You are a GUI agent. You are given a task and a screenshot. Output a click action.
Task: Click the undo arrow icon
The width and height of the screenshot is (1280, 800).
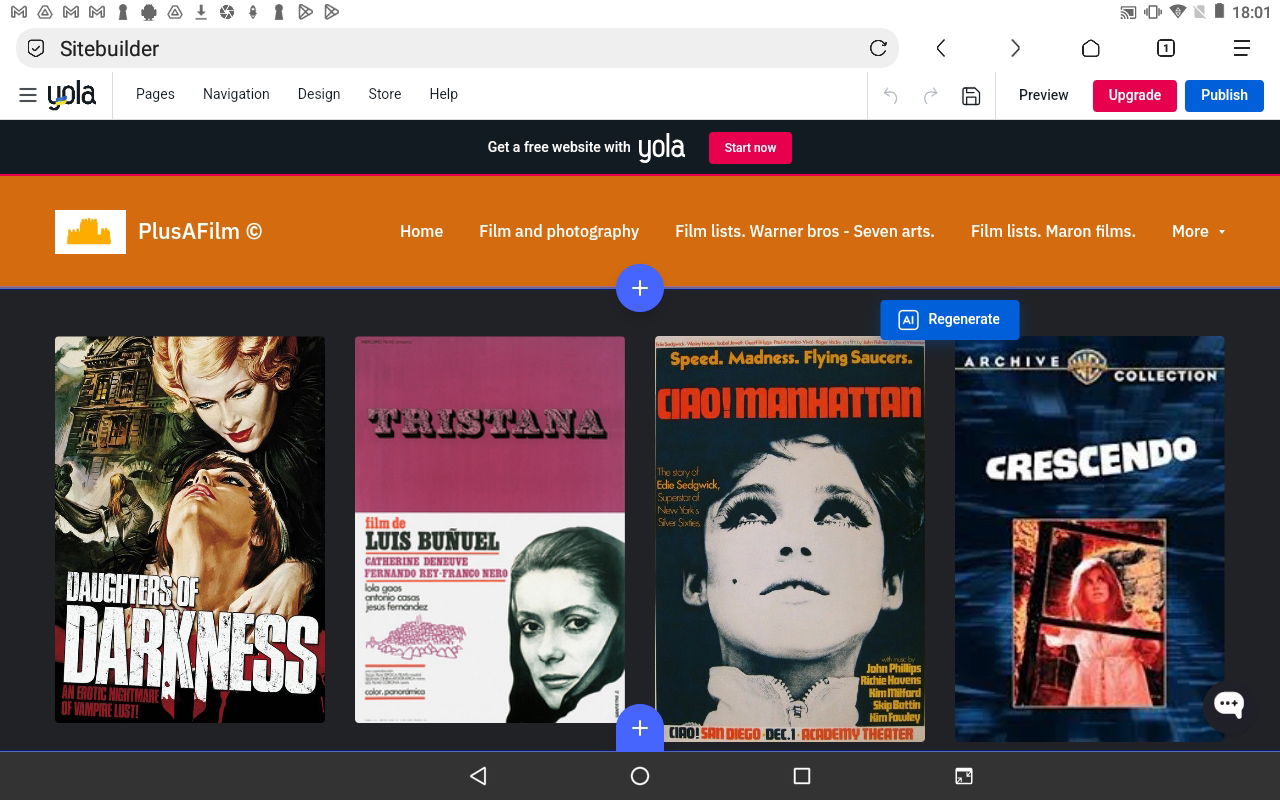[890, 96]
